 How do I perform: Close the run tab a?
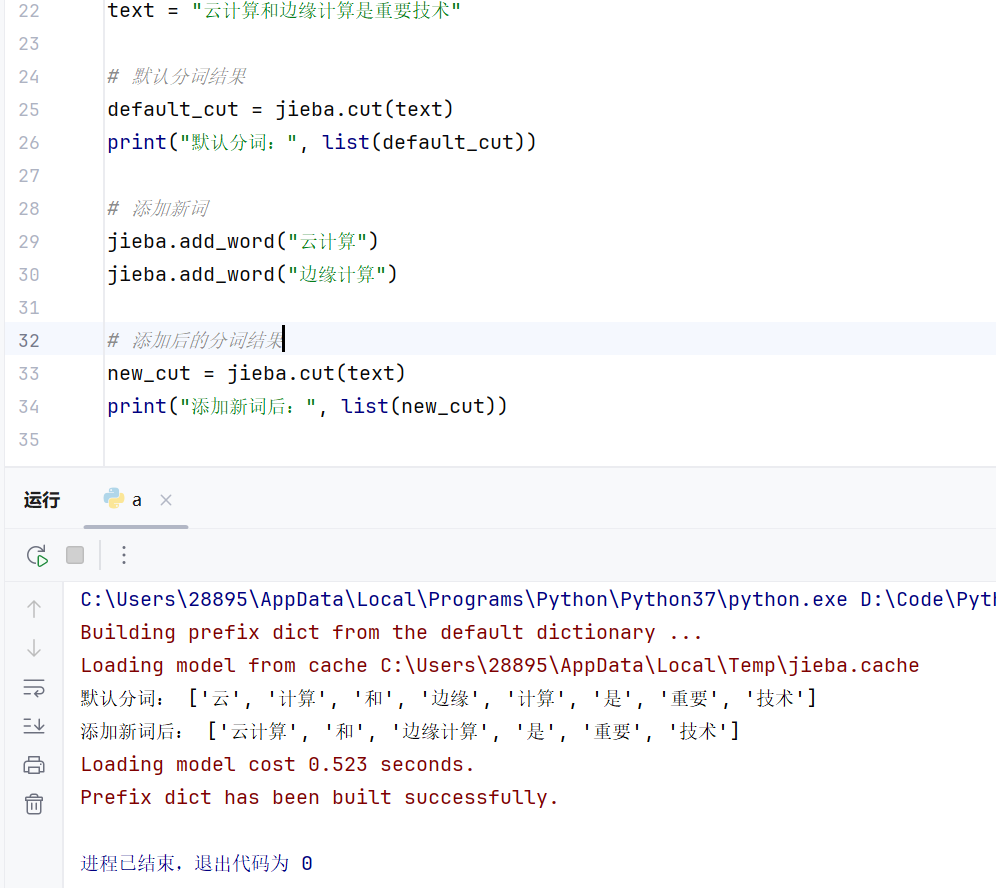point(166,501)
